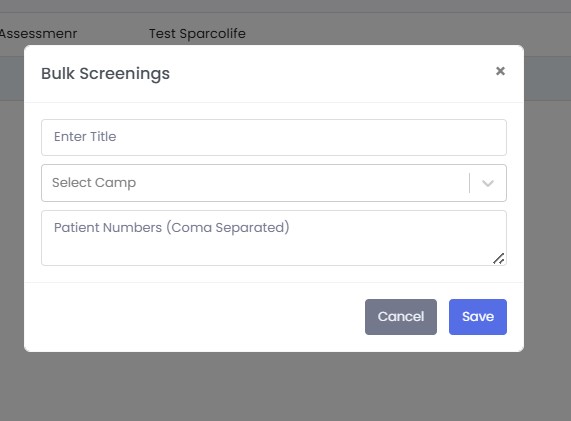Screen dimensions: 571x421
Task: Click the Bulk Screenings dialog heading
Action: pyautogui.click(x=105, y=74)
